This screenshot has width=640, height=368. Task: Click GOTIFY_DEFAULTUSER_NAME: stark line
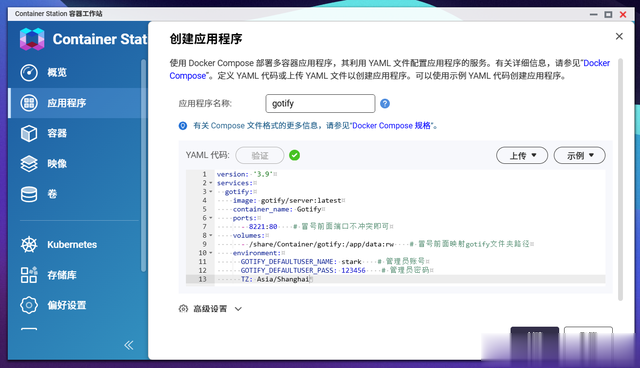pos(301,262)
